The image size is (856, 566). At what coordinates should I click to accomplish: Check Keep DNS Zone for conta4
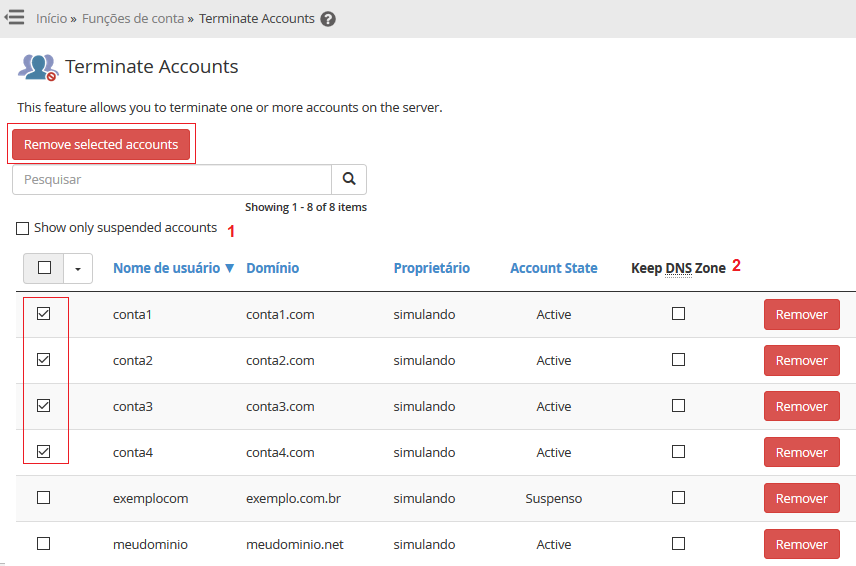679,451
